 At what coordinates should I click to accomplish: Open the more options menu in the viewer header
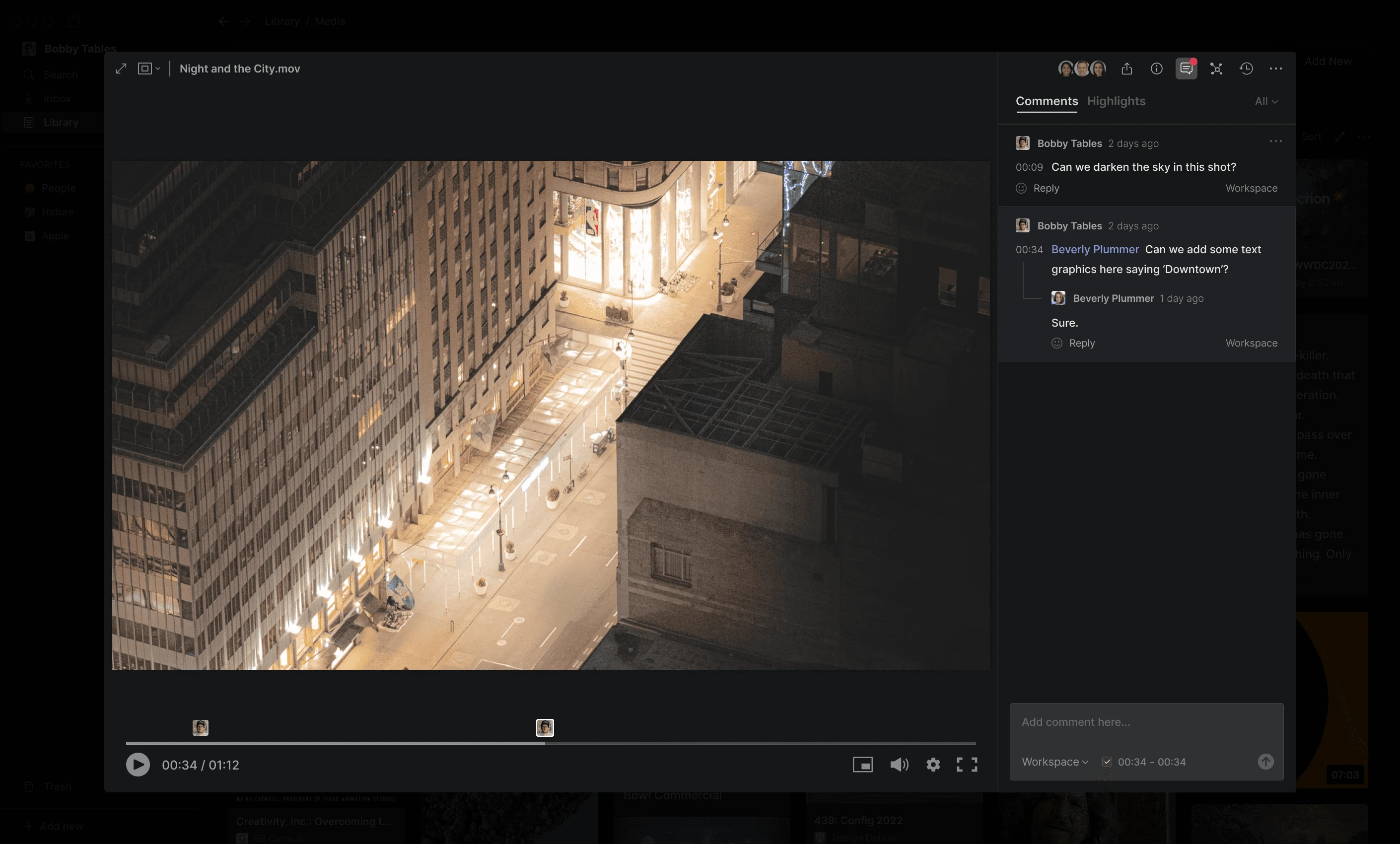tap(1275, 69)
